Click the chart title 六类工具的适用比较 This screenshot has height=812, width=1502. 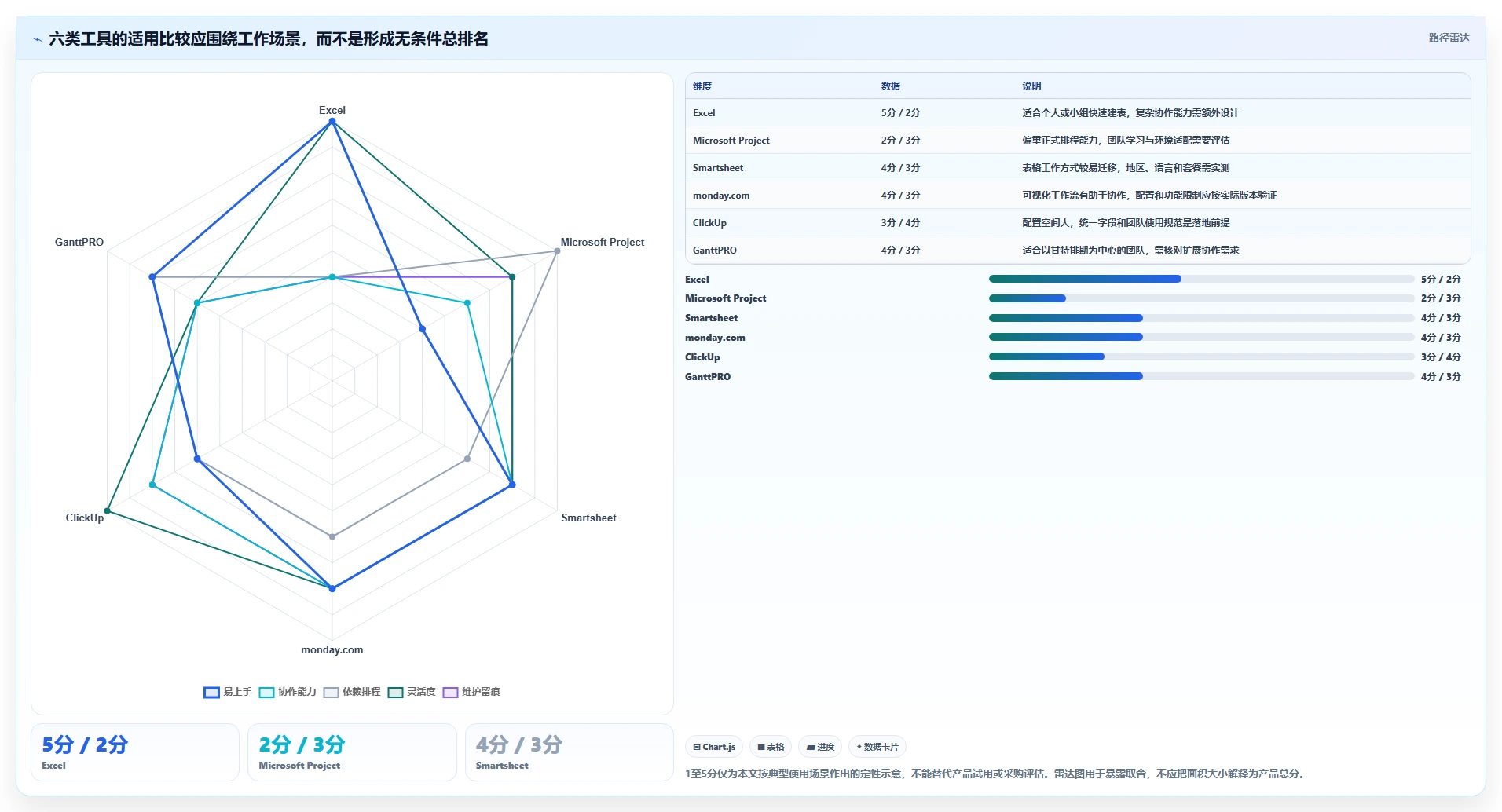269,39
